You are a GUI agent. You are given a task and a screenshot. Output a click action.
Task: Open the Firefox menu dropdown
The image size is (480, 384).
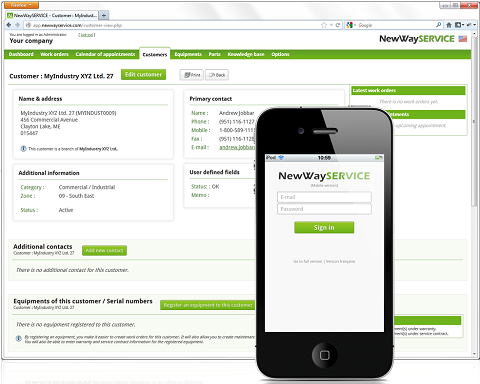(x=20, y=5)
